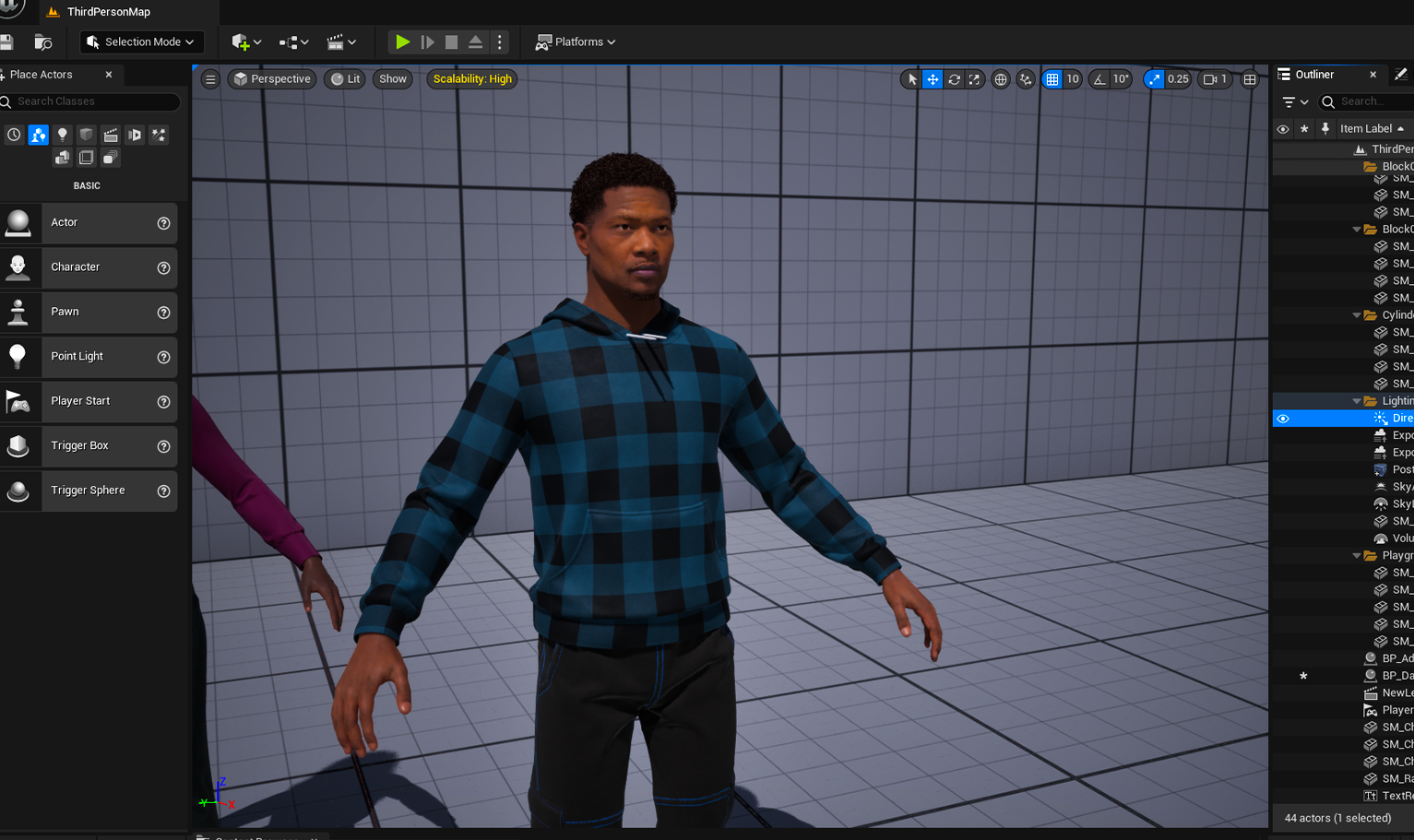
Task: Open the Show flags menu
Action: click(x=393, y=79)
